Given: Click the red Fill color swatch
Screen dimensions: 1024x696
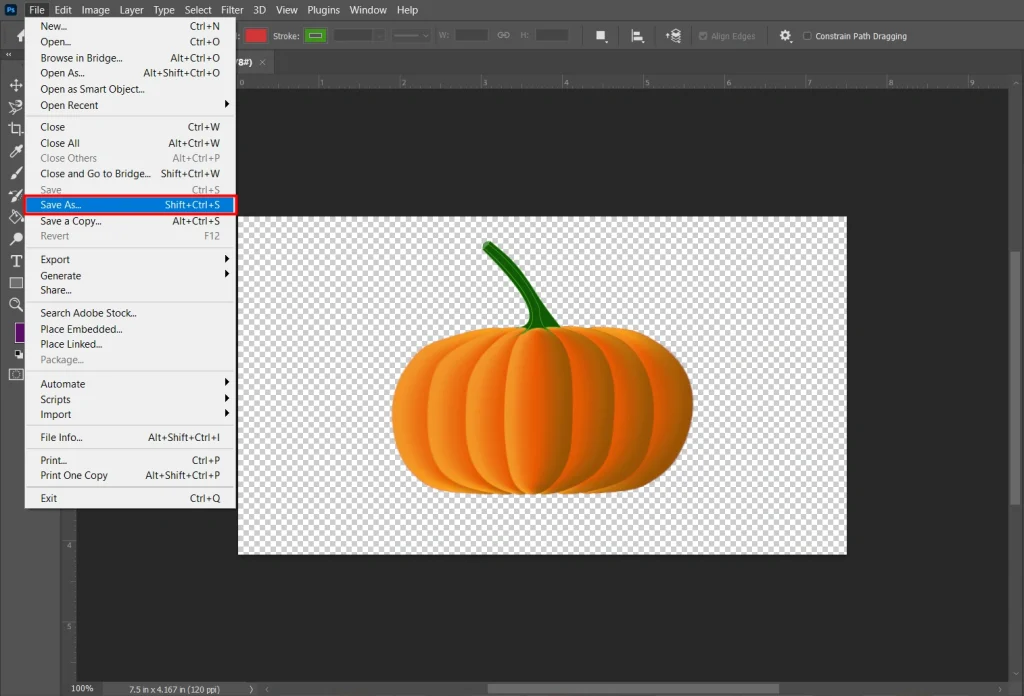Looking at the screenshot, I should coord(256,36).
